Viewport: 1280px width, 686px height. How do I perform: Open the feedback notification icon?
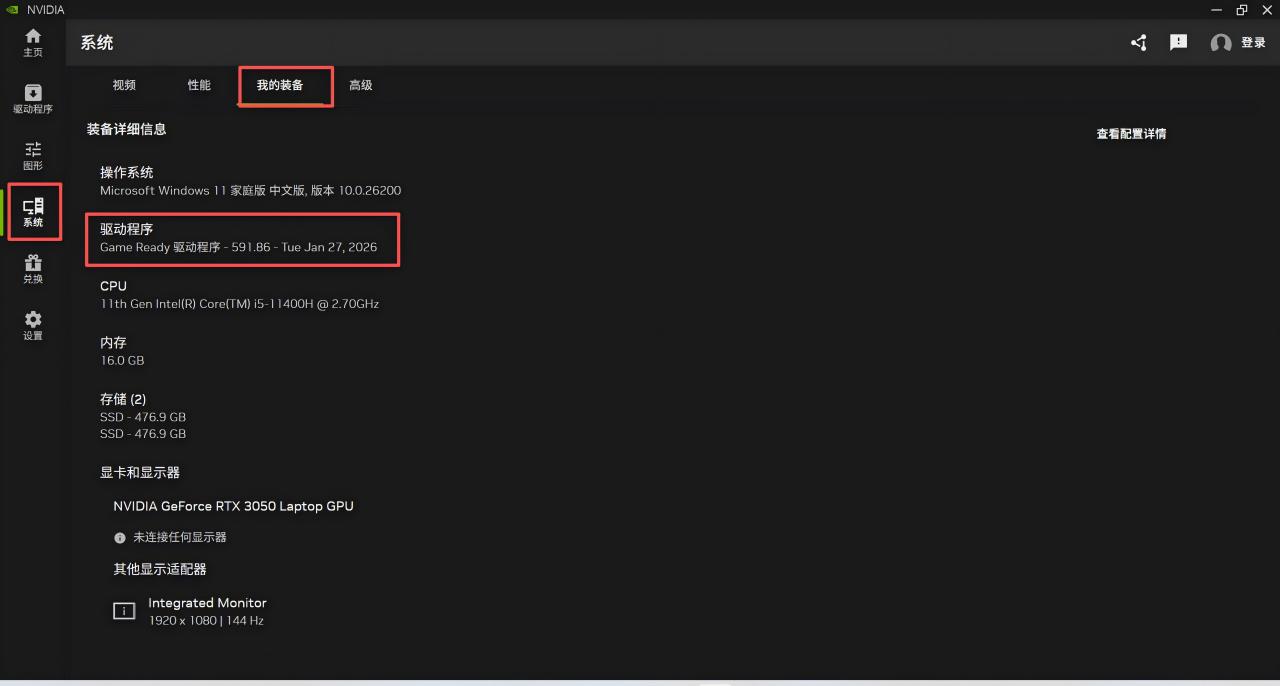(1179, 43)
